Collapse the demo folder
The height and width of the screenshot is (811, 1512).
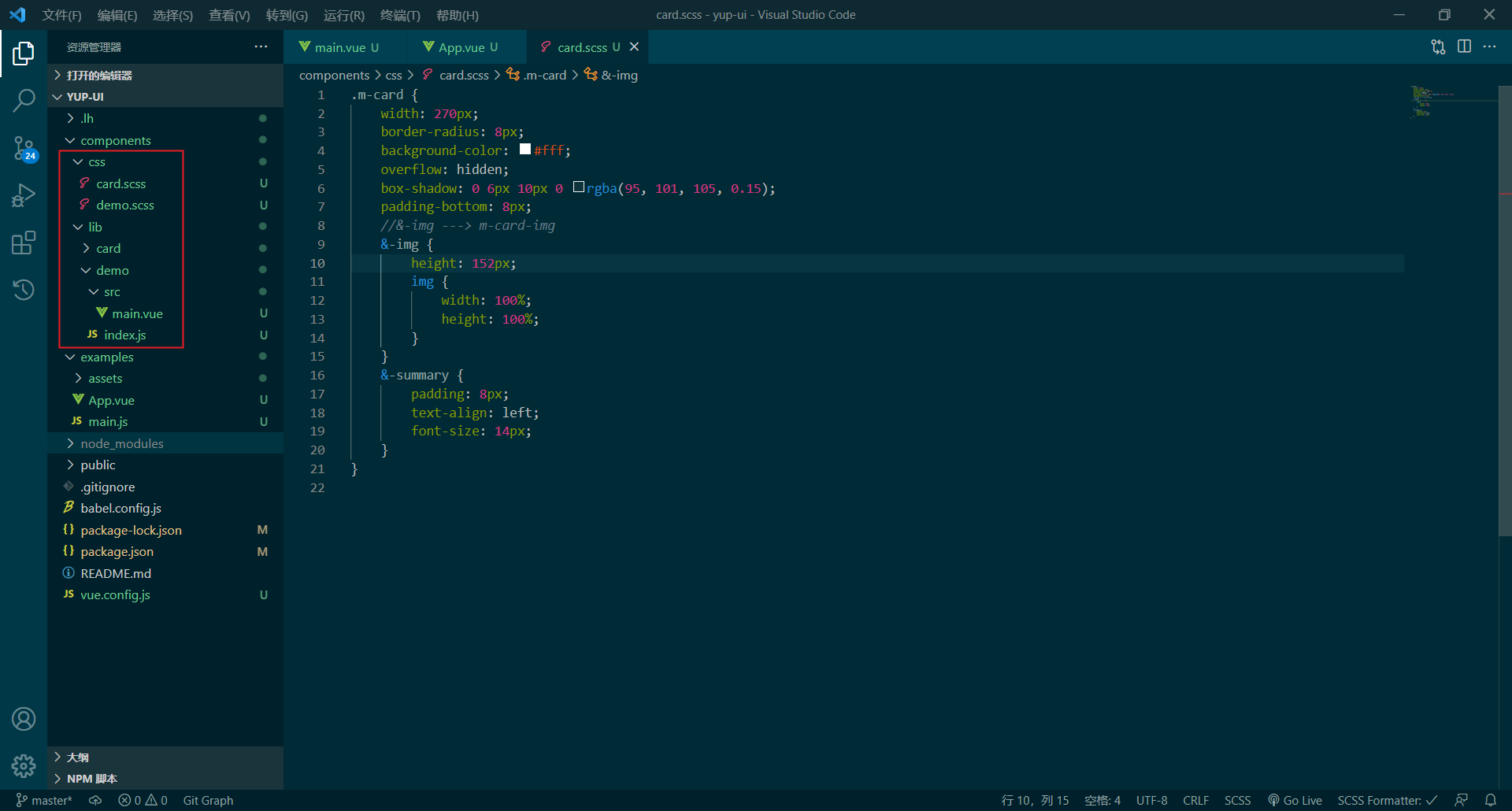165,270
